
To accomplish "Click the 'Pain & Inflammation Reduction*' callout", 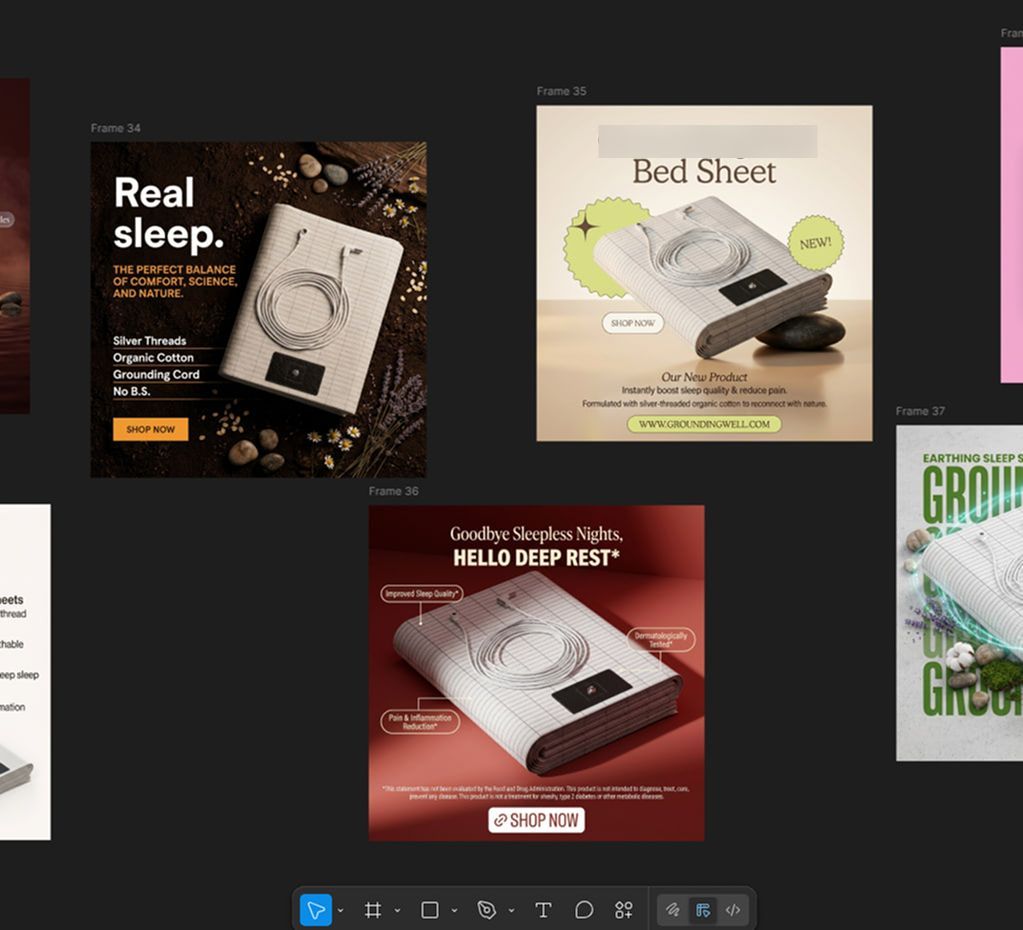I will pyautogui.click(x=420, y=722).
